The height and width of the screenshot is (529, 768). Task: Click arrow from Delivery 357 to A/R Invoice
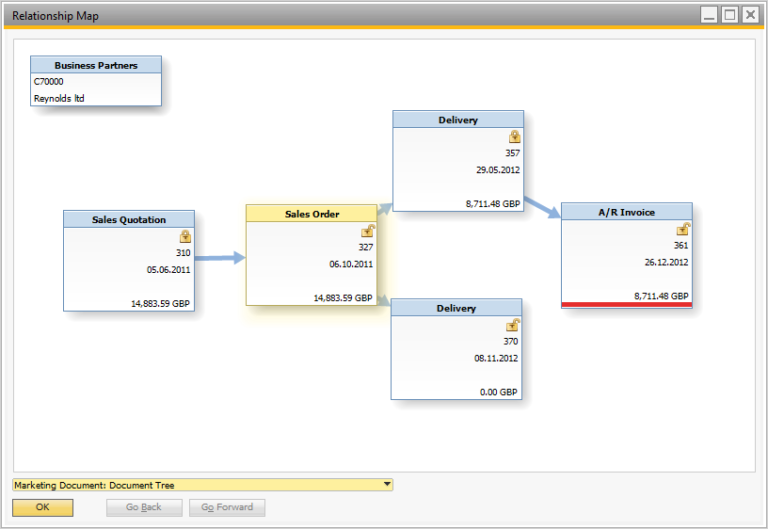pos(541,206)
